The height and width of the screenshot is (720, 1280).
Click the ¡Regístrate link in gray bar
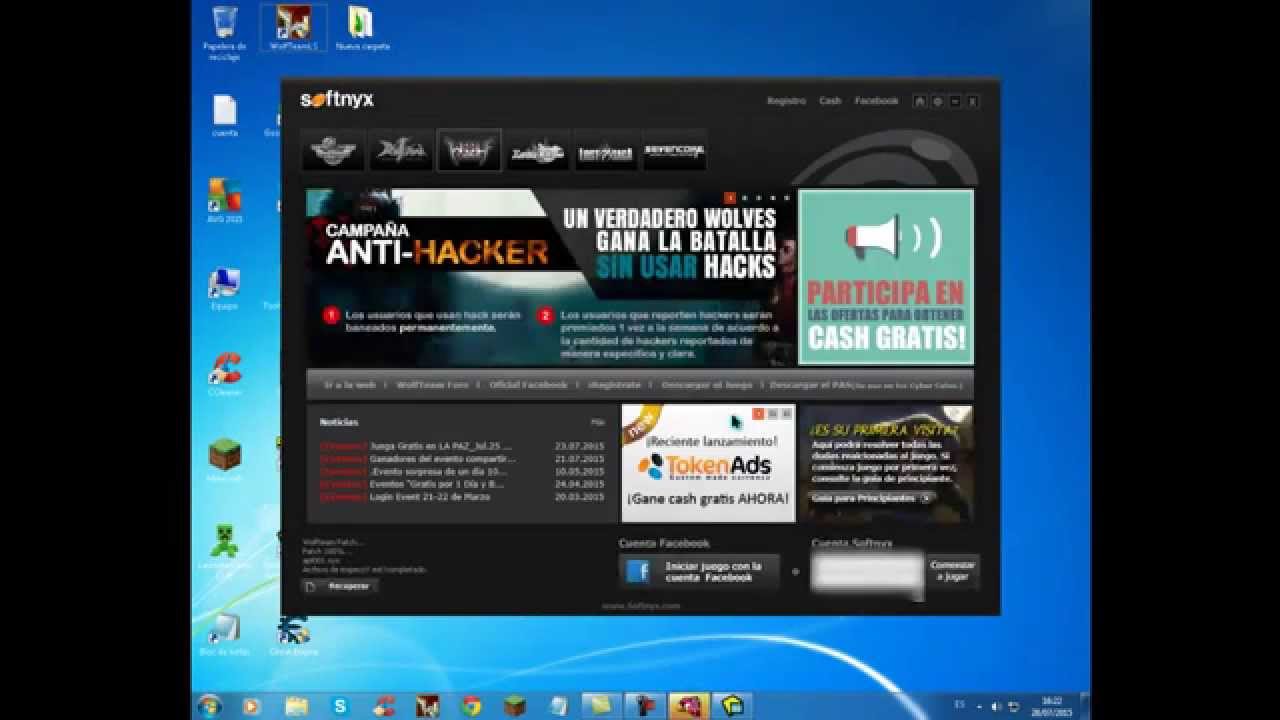click(614, 384)
